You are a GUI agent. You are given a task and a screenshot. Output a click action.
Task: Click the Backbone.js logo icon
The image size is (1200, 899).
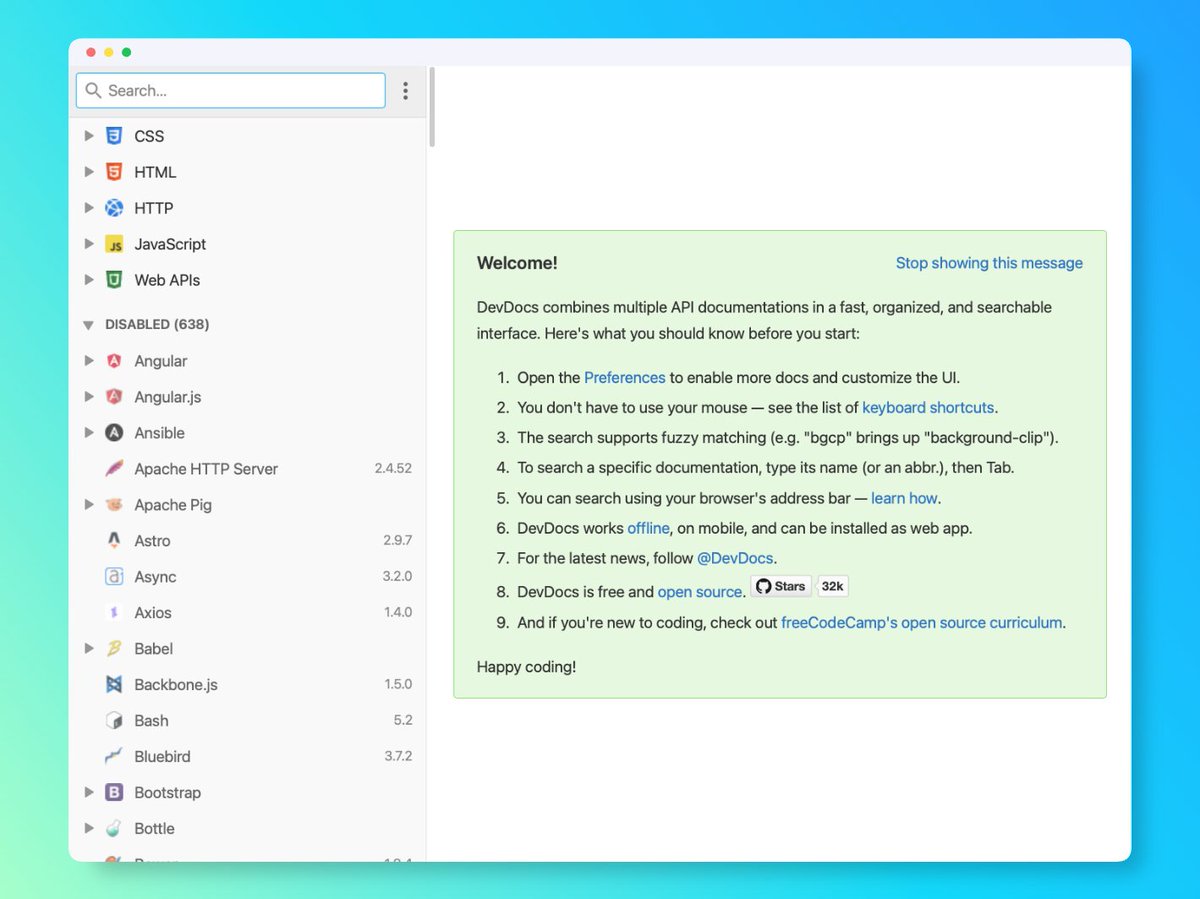click(114, 685)
